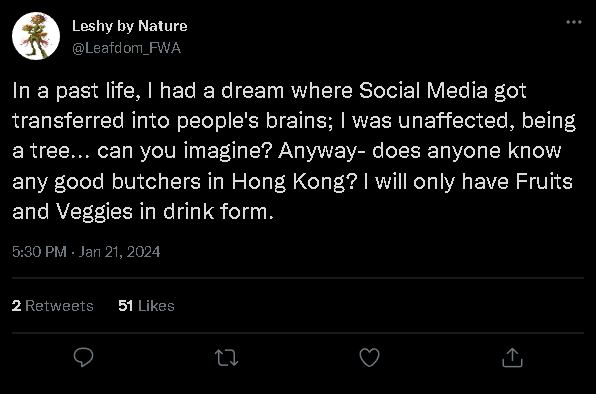This screenshot has width=596, height=394.
Task: Click the Jan 21, 2024 date
Action: point(119,252)
